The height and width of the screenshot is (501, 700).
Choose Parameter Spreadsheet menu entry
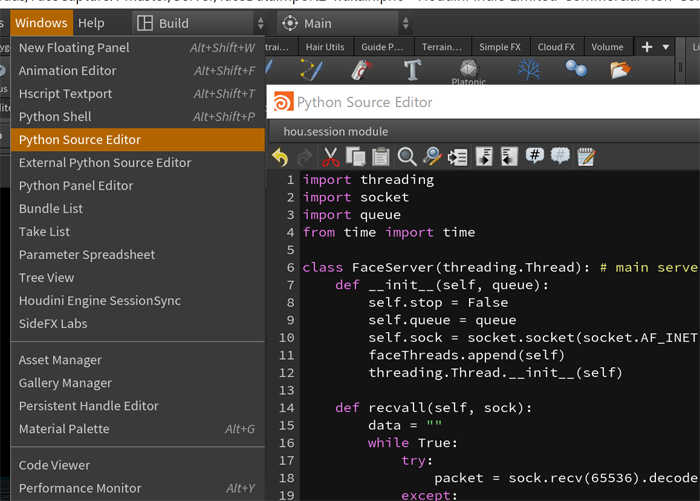tap(87, 255)
